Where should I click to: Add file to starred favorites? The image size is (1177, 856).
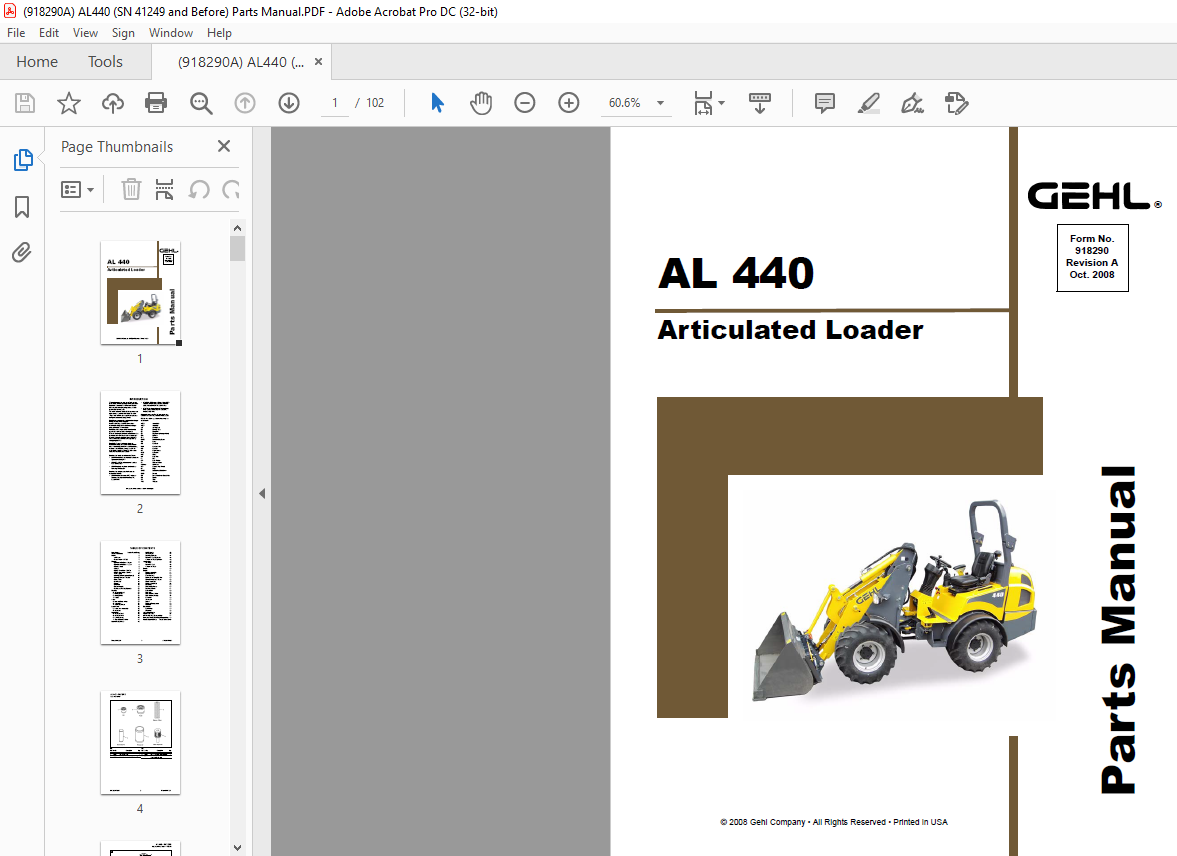coord(69,103)
